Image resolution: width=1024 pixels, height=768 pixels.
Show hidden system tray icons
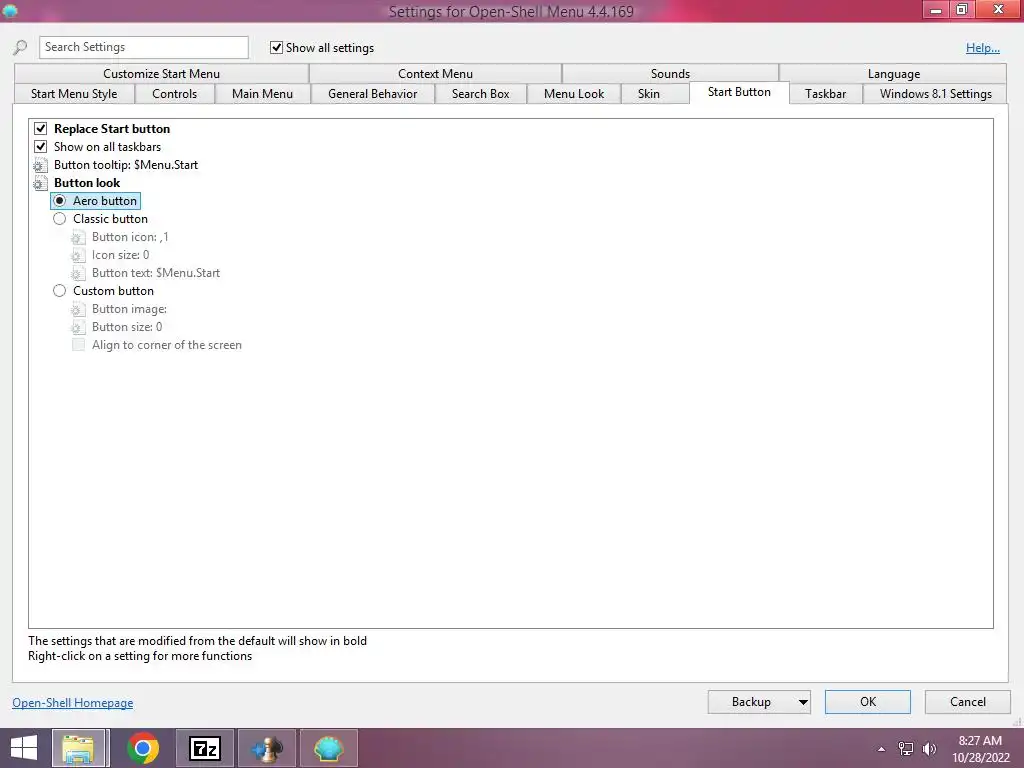tap(881, 749)
